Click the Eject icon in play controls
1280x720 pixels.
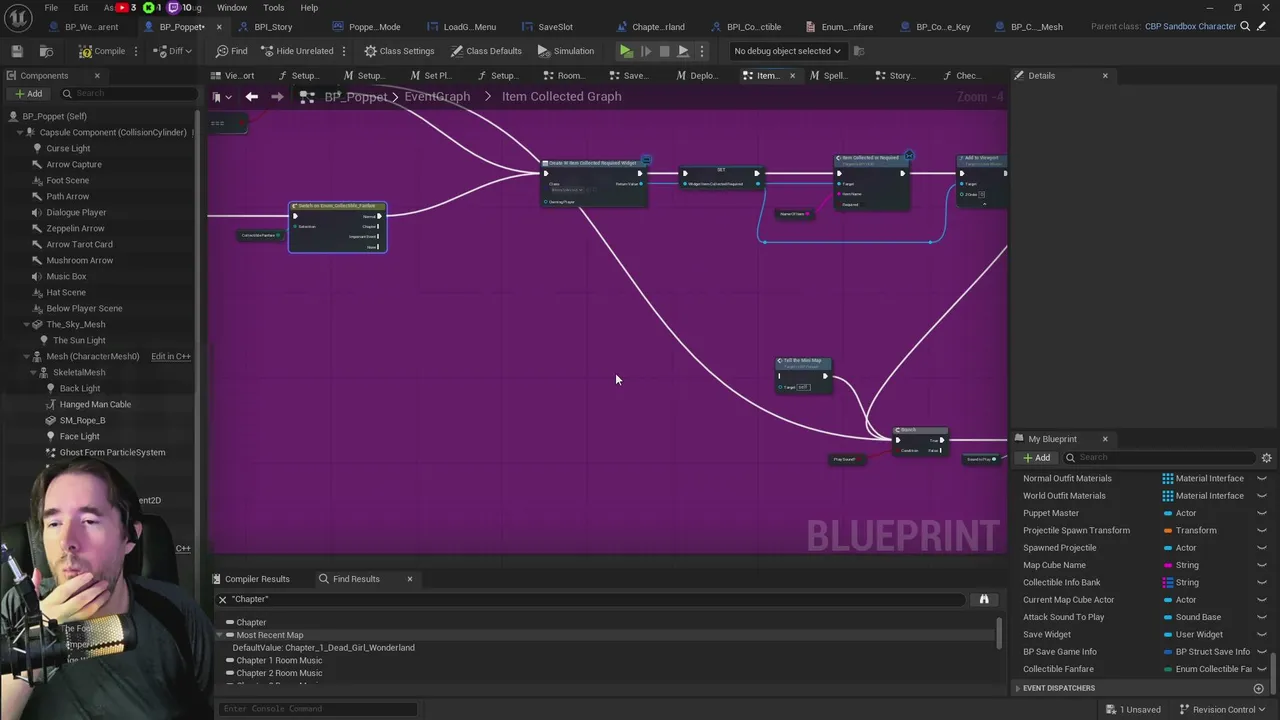point(683,51)
